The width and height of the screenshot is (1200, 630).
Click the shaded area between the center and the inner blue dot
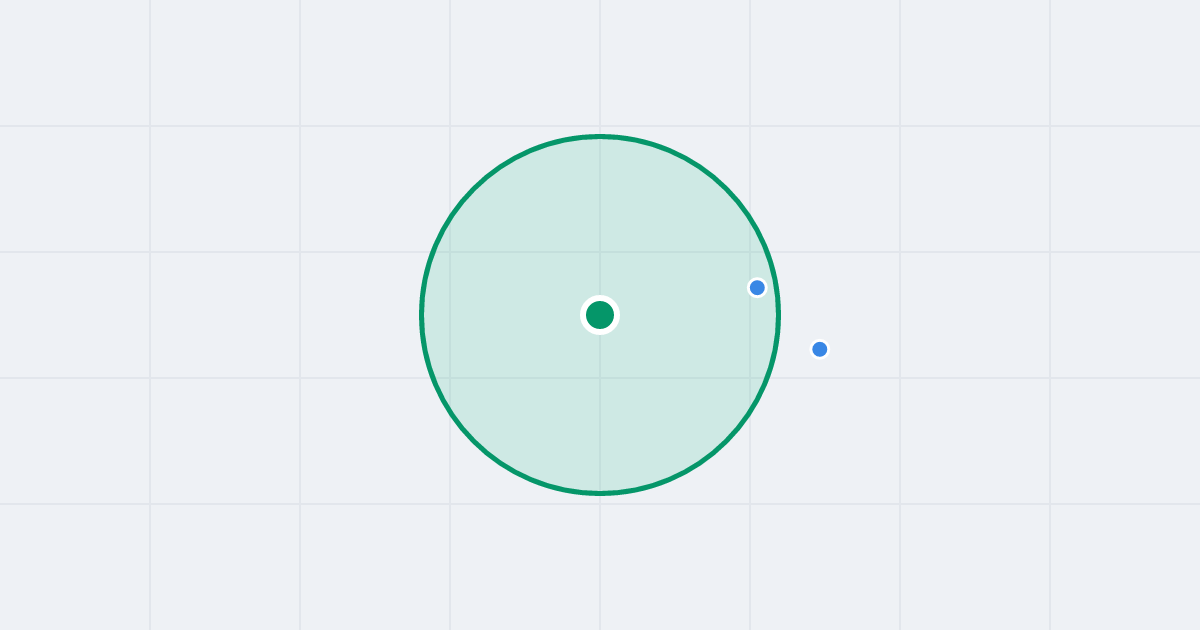tap(680, 302)
